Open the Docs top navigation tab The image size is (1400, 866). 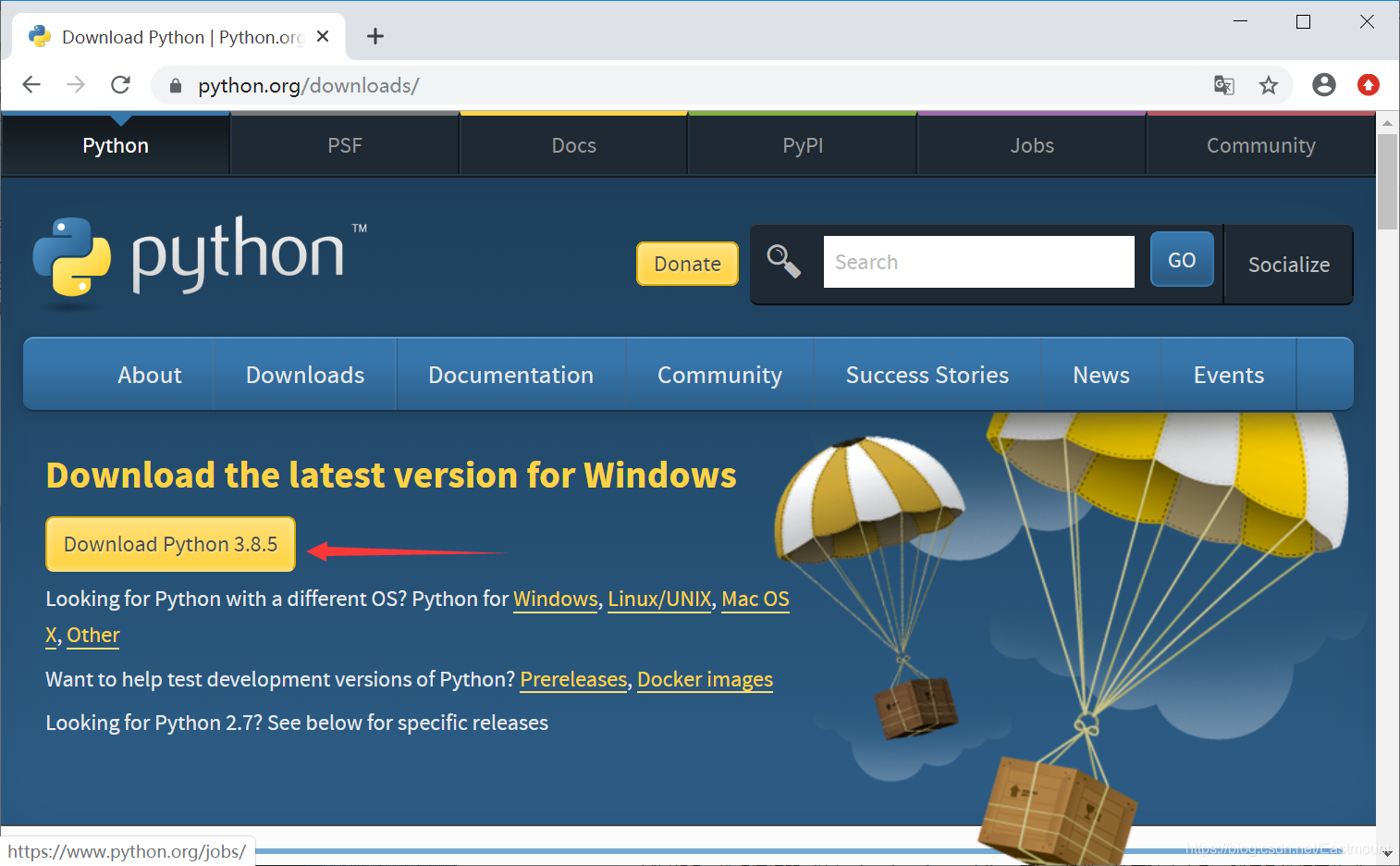pos(574,145)
